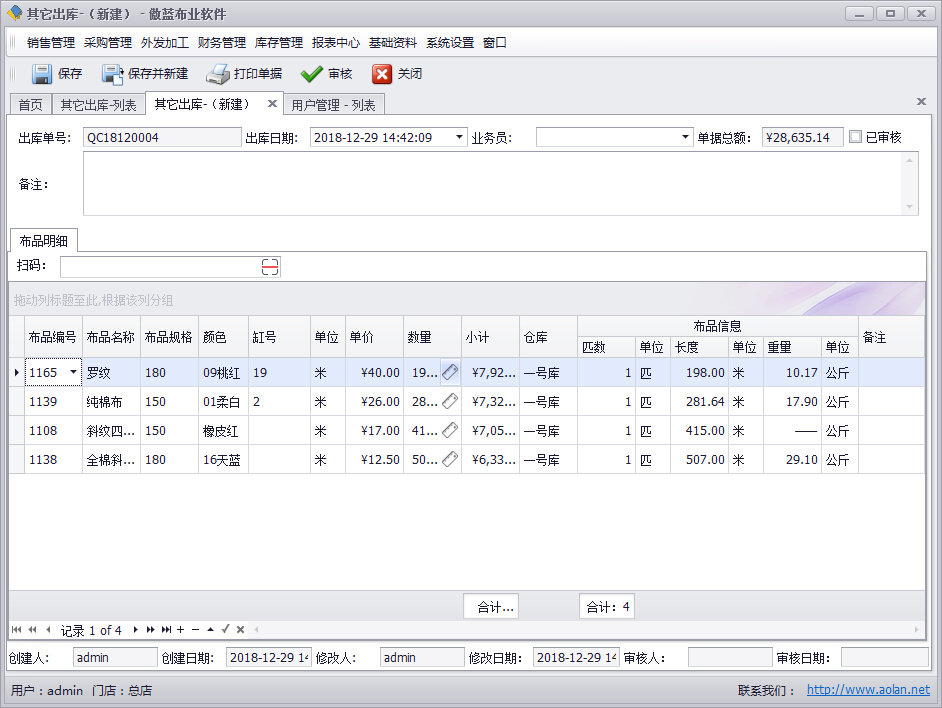Open the 库存管理 menu
This screenshot has width=942, height=708.
(x=278, y=43)
